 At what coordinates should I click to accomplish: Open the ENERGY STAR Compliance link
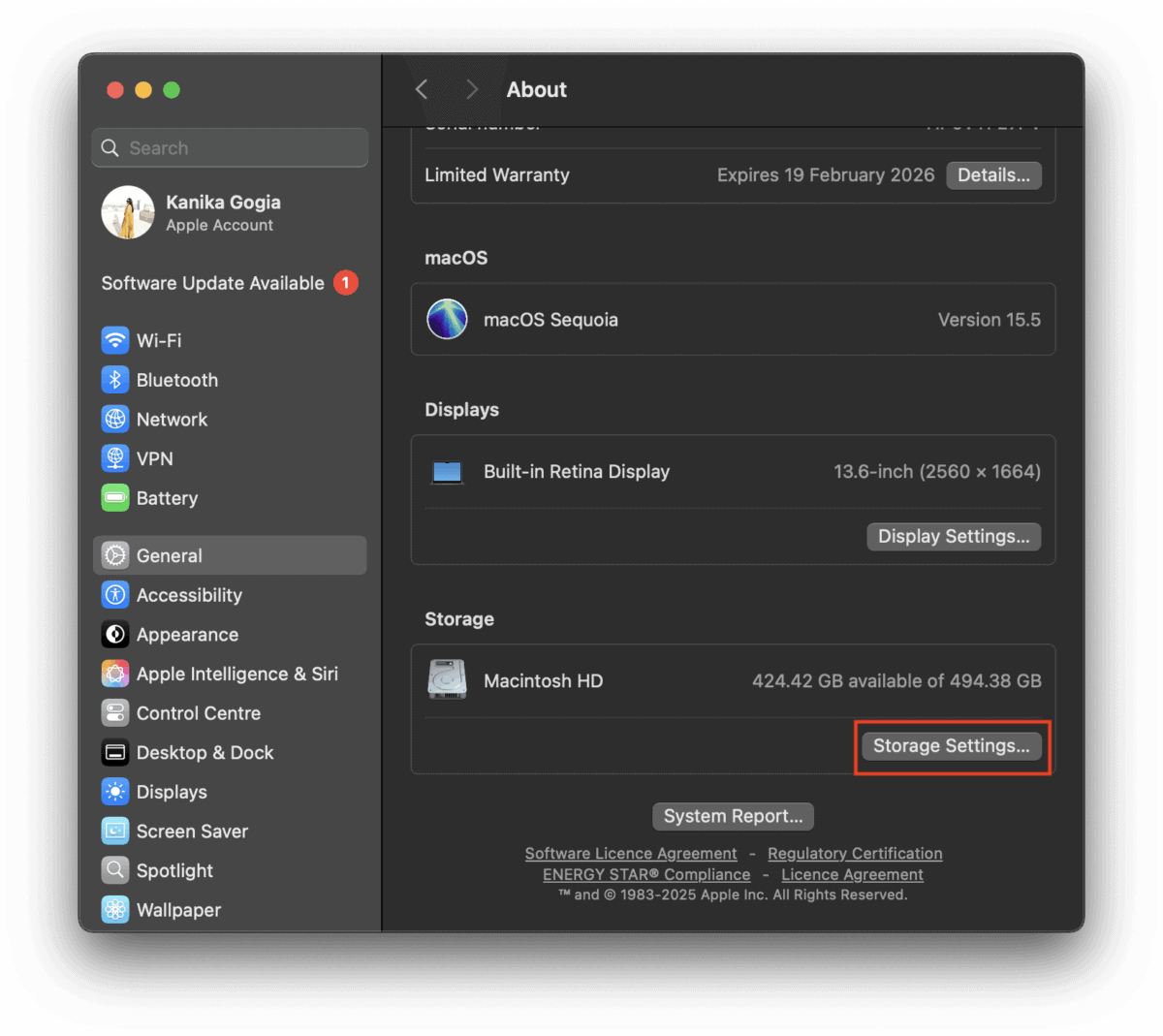[x=646, y=874]
